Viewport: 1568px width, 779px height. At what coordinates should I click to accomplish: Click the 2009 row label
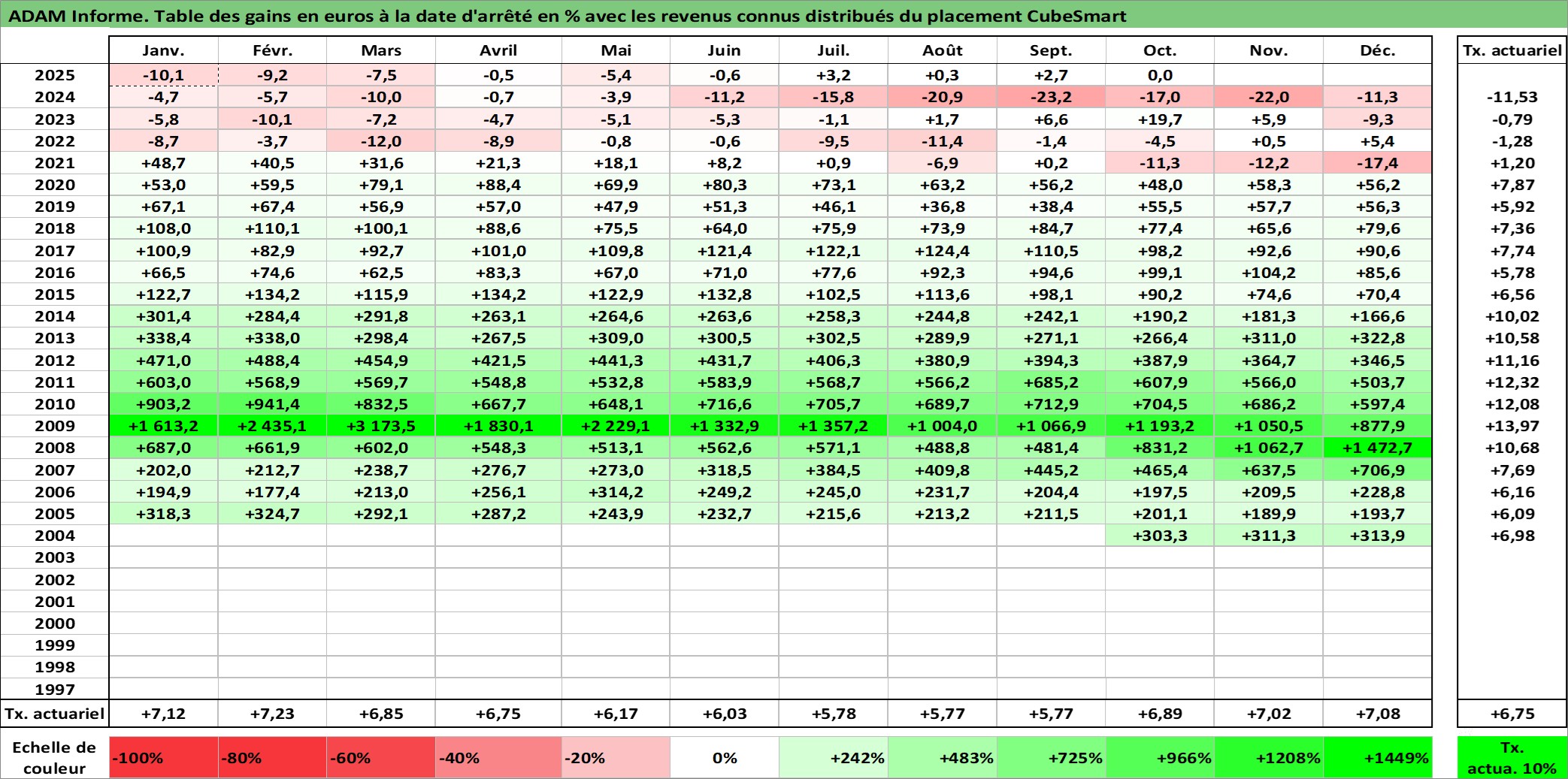[55, 426]
